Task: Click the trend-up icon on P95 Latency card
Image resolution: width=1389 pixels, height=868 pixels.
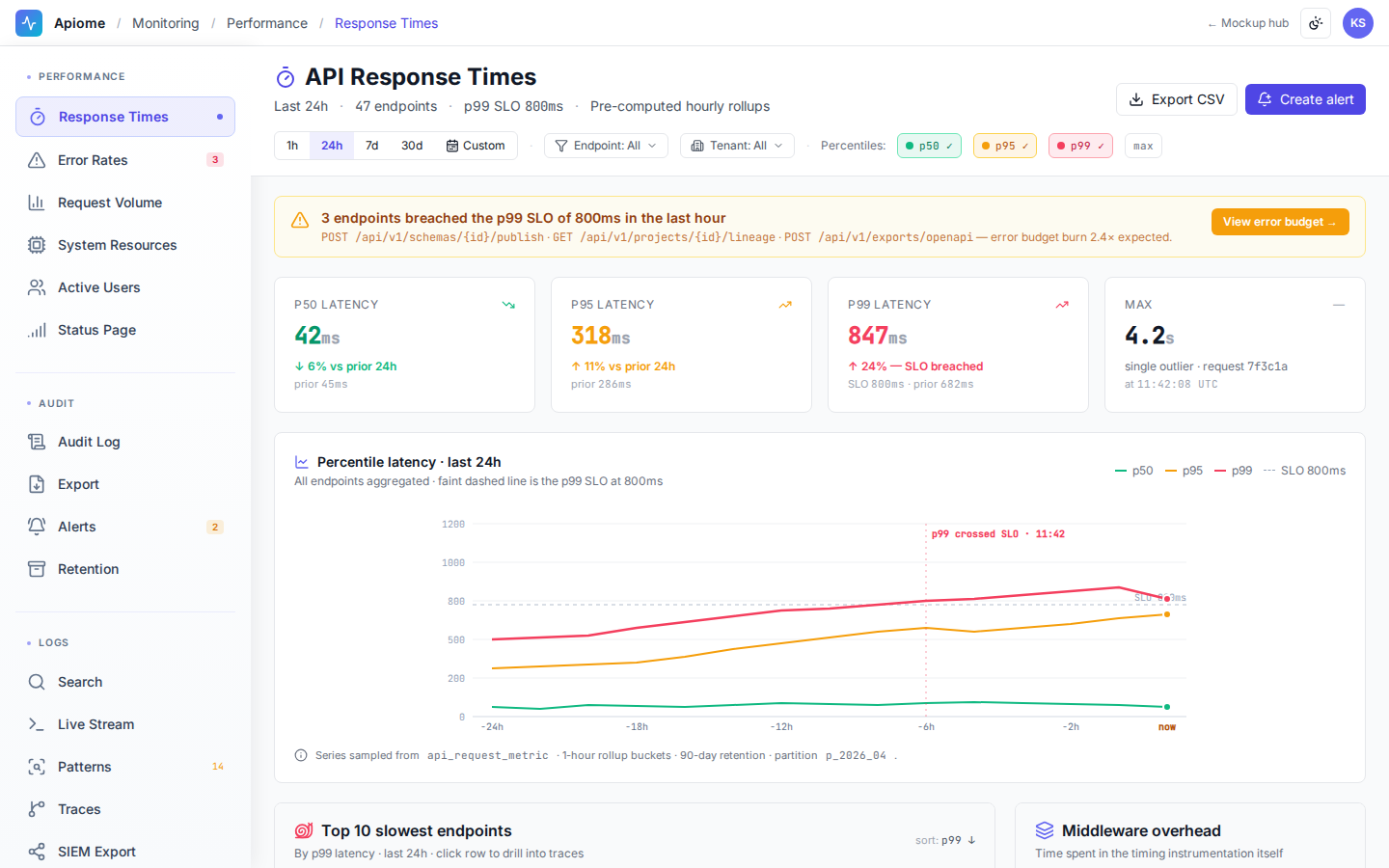Action: coord(785,305)
